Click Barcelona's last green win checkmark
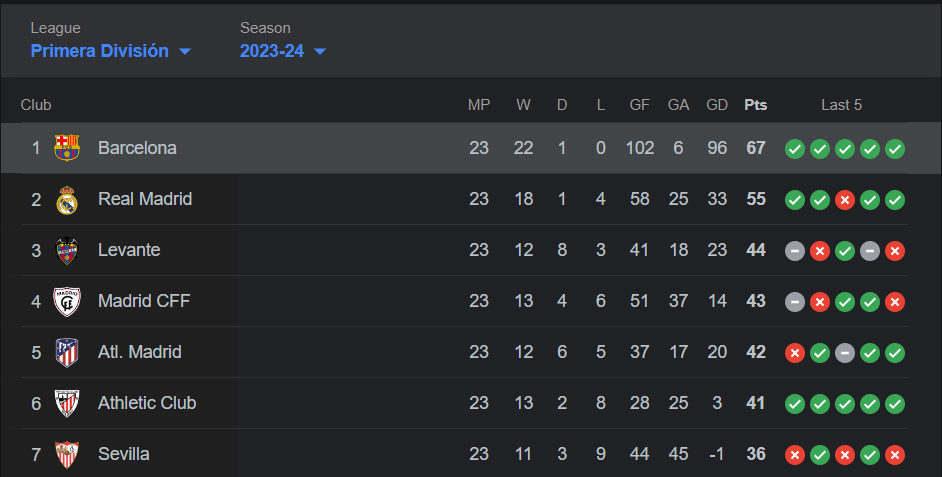The height and width of the screenshot is (477, 942). pos(895,149)
